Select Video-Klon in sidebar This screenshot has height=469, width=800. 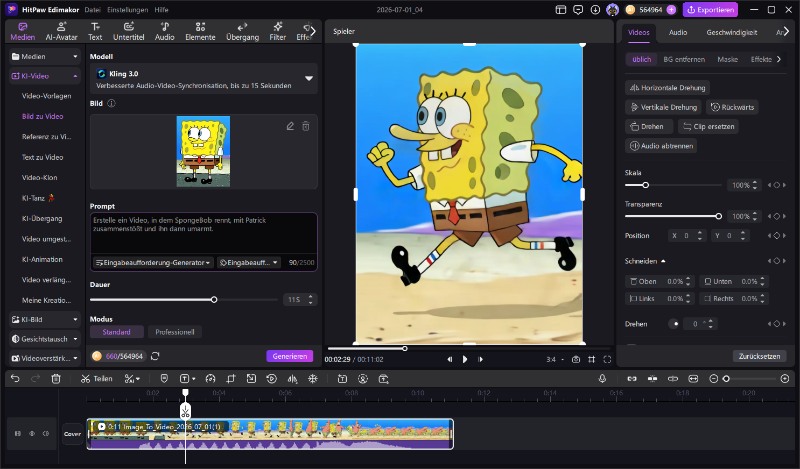pyautogui.click(x=39, y=178)
